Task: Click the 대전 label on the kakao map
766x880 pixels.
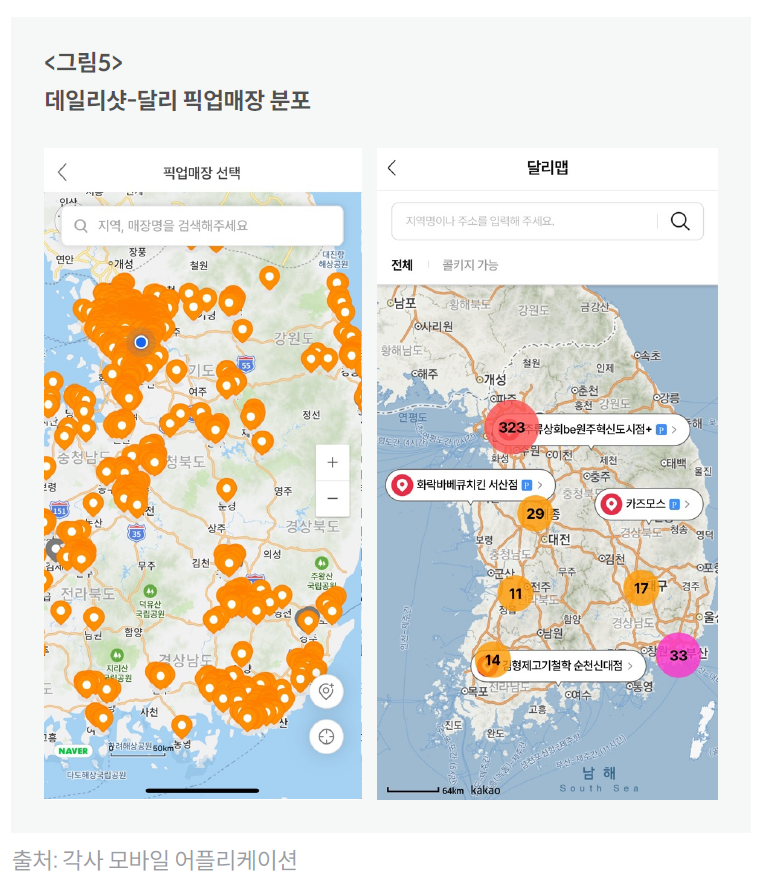Action: pyautogui.click(x=559, y=539)
